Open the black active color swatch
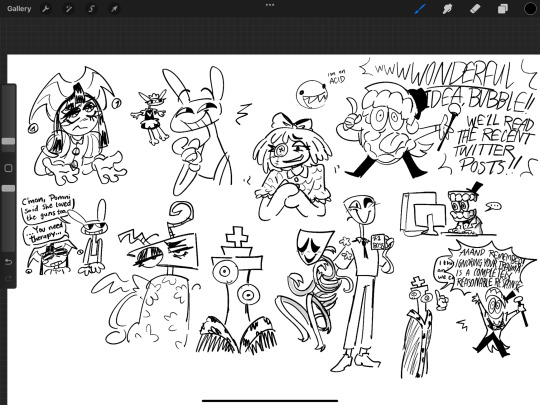 point(530,9)
